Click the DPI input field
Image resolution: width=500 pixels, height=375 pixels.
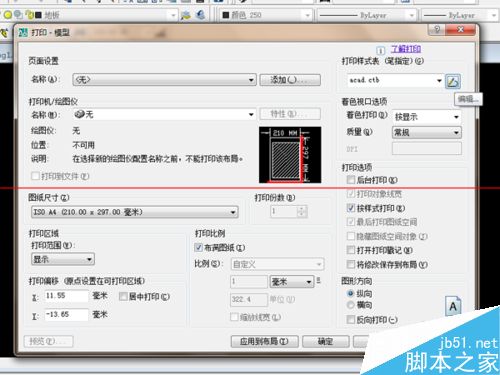coord(427,148)
